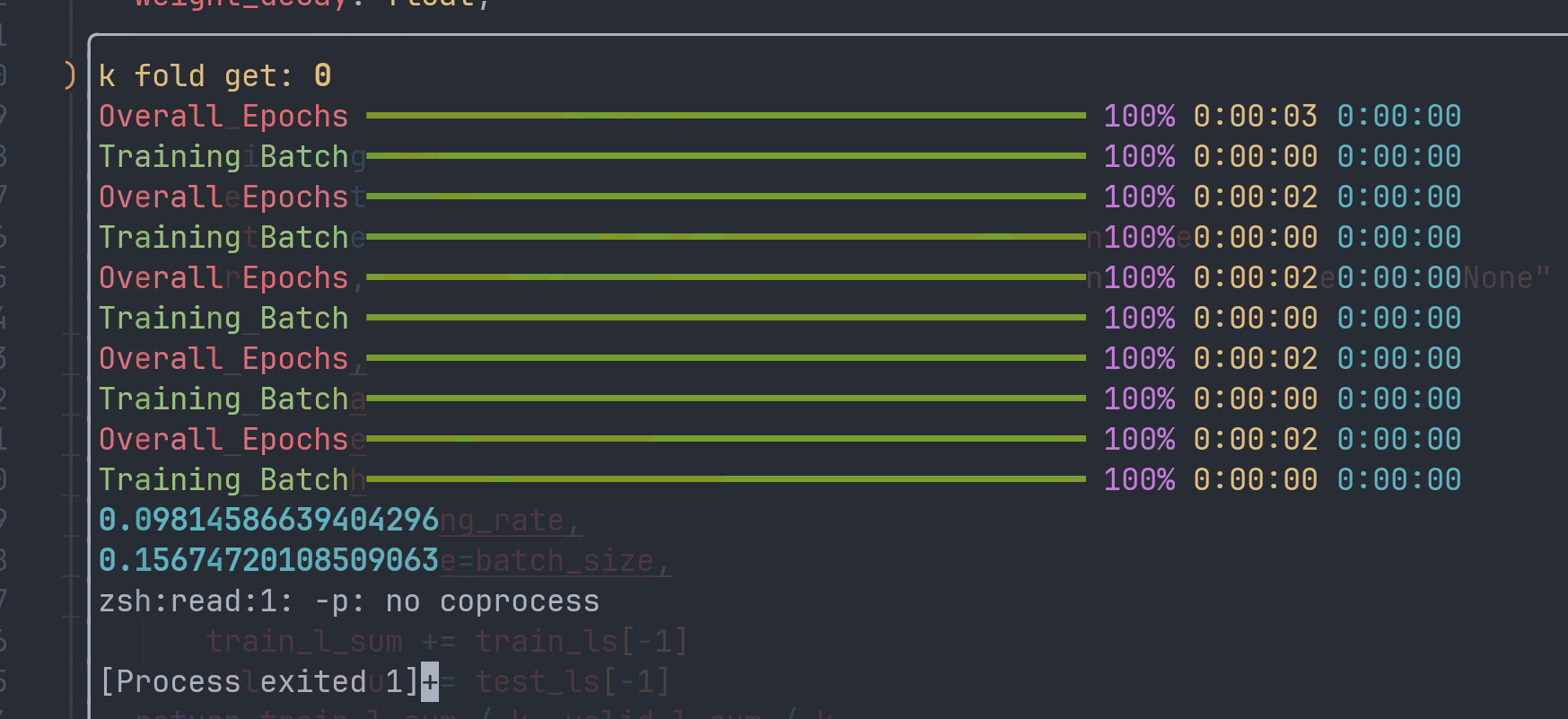Screen dimensions: 1568x719
Task: Select the value 0.15674720108509063
Action: 268,560
